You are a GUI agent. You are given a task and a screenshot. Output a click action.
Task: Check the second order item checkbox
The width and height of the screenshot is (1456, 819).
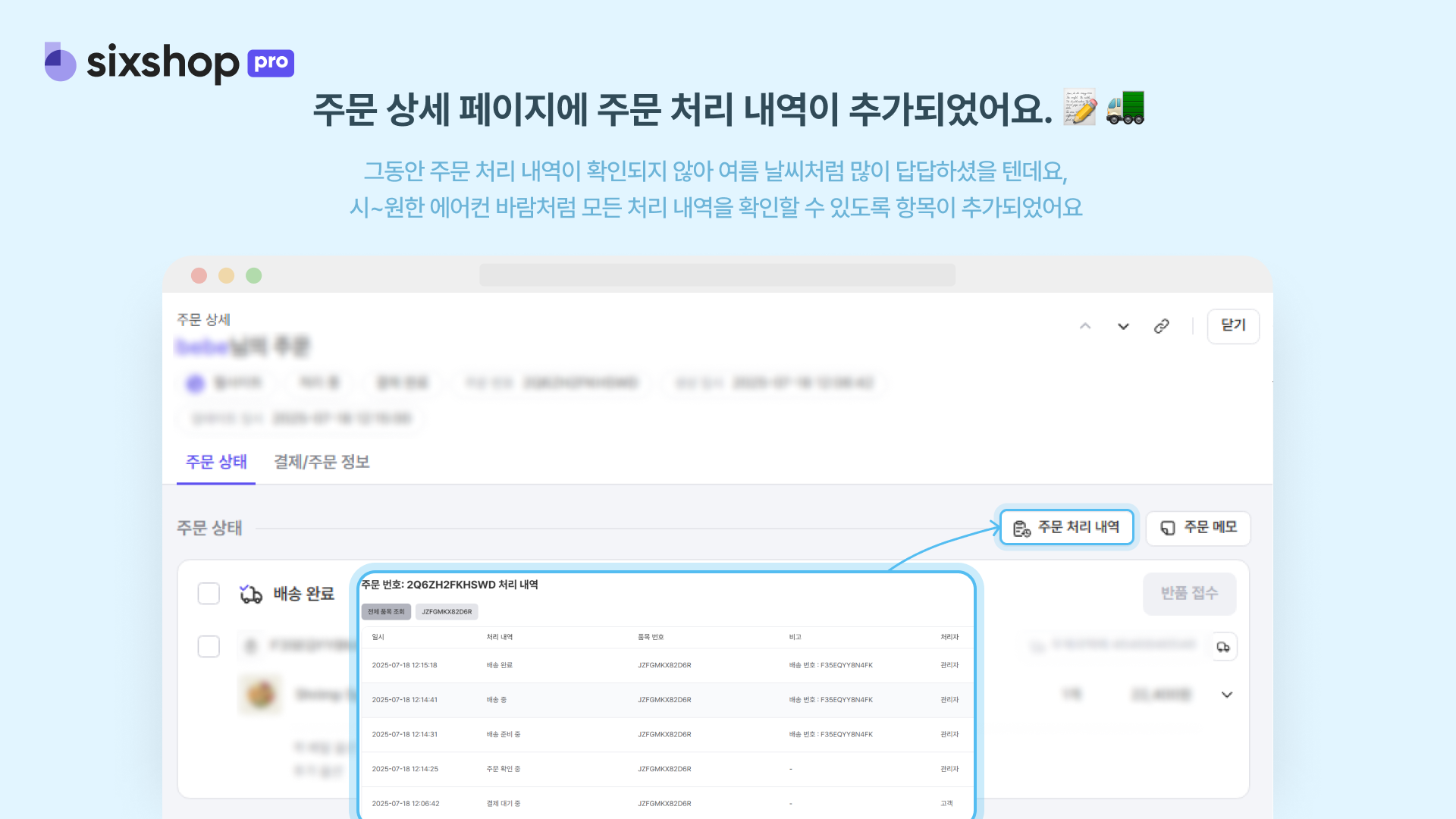pos(209,647)
